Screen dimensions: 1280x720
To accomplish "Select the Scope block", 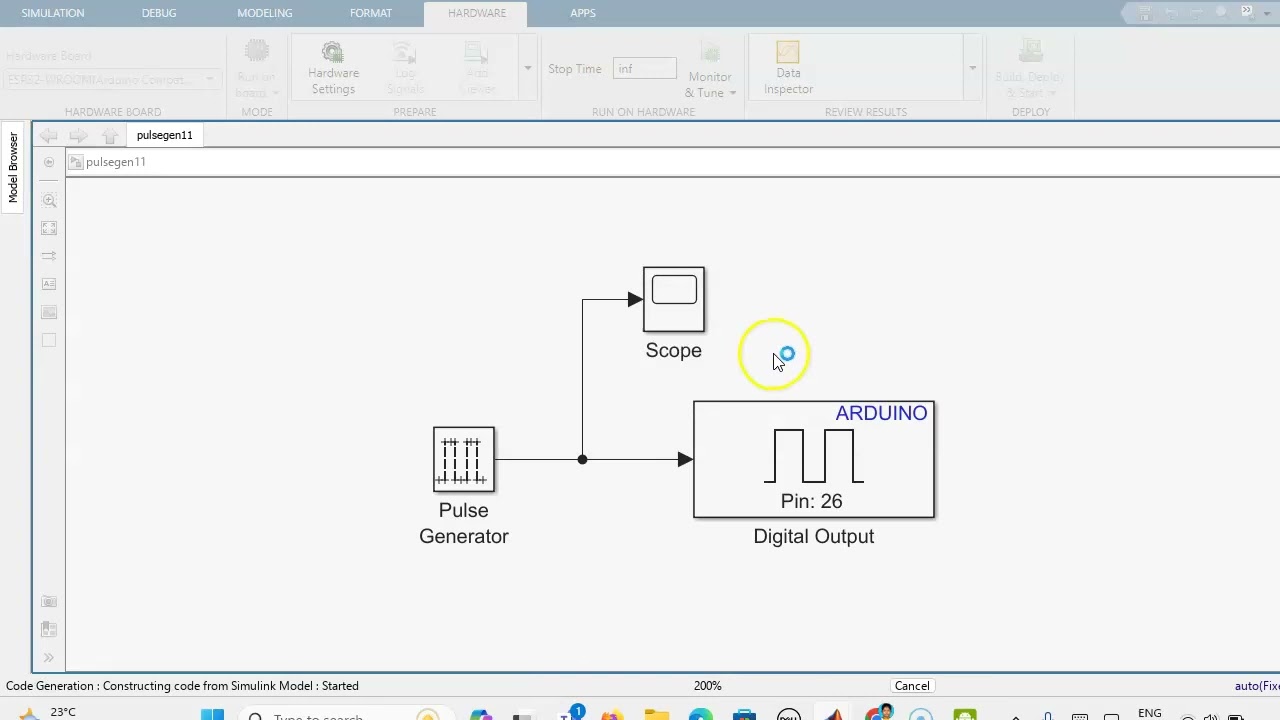I will point(674,299).
